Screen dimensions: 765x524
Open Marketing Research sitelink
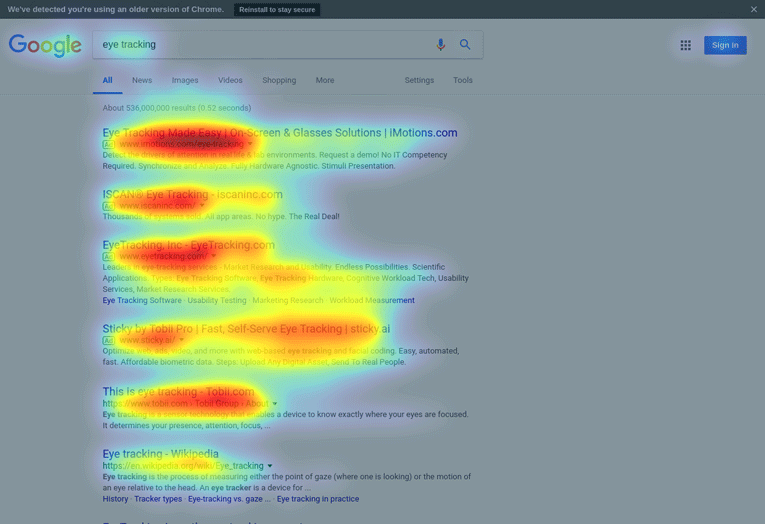[x=288, y=301]
